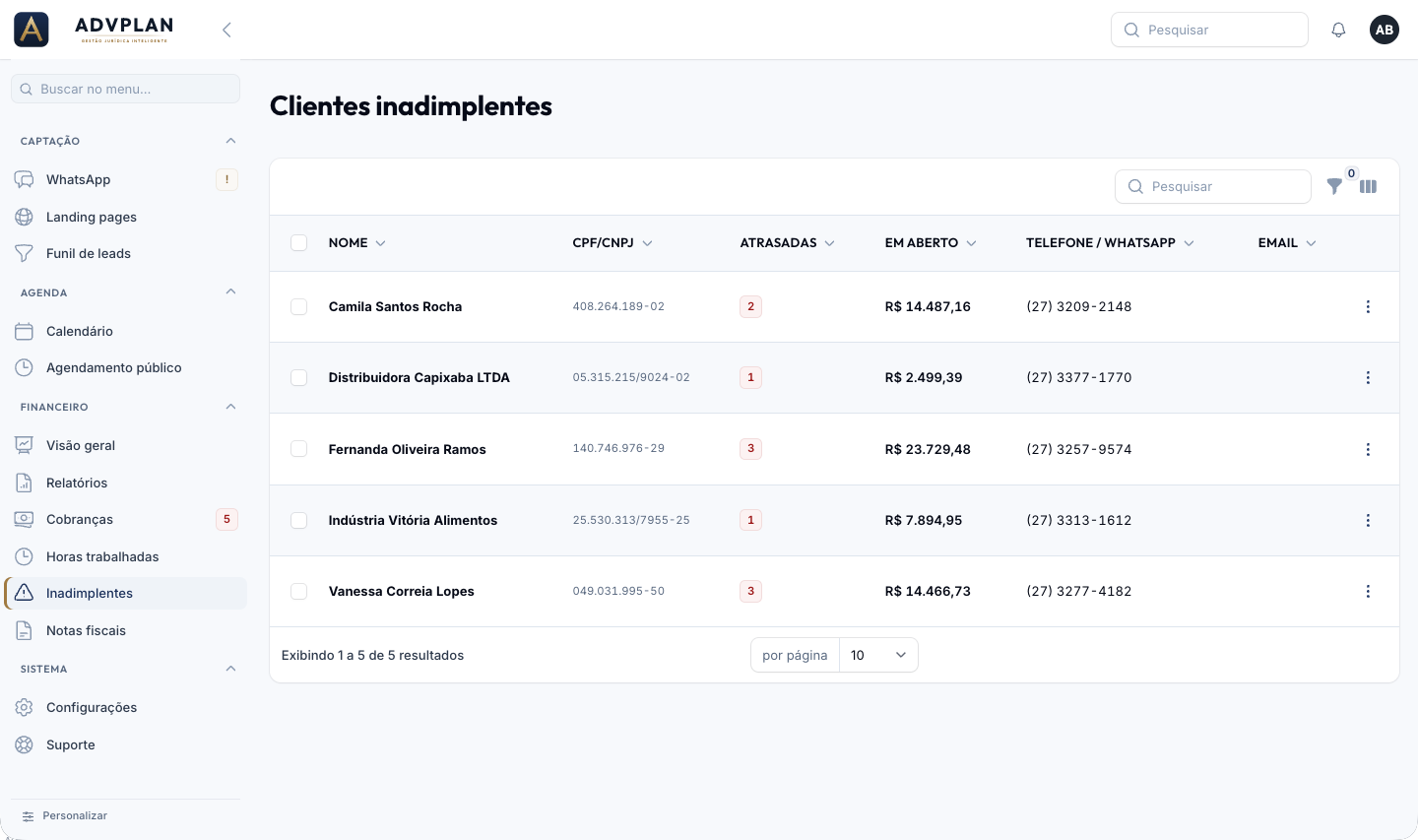
Task: Check the Distribuidora Capixaba LTDA row checkbox
Action: coord(299,377)
